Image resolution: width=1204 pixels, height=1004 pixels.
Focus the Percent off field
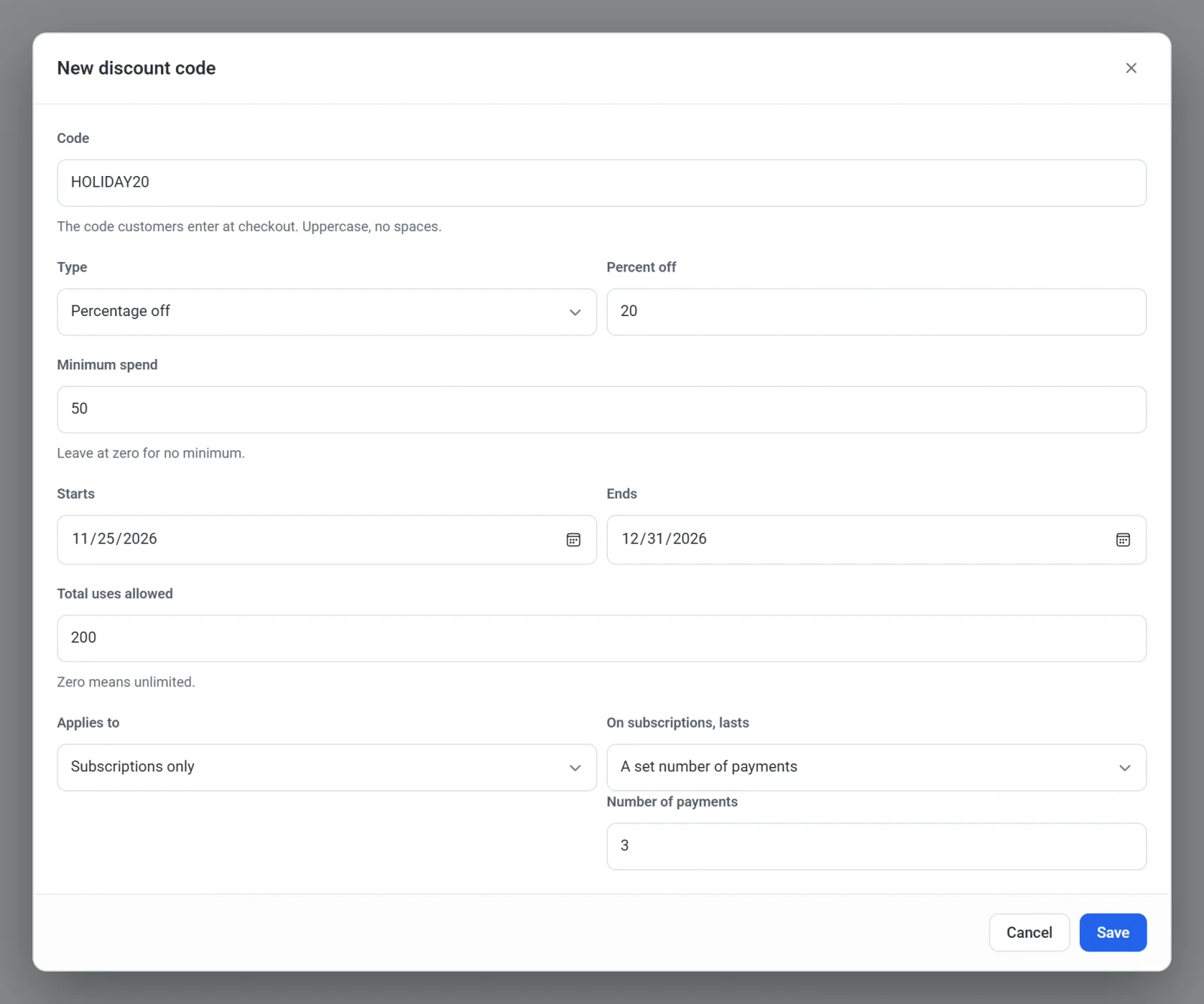coord(877,312)
